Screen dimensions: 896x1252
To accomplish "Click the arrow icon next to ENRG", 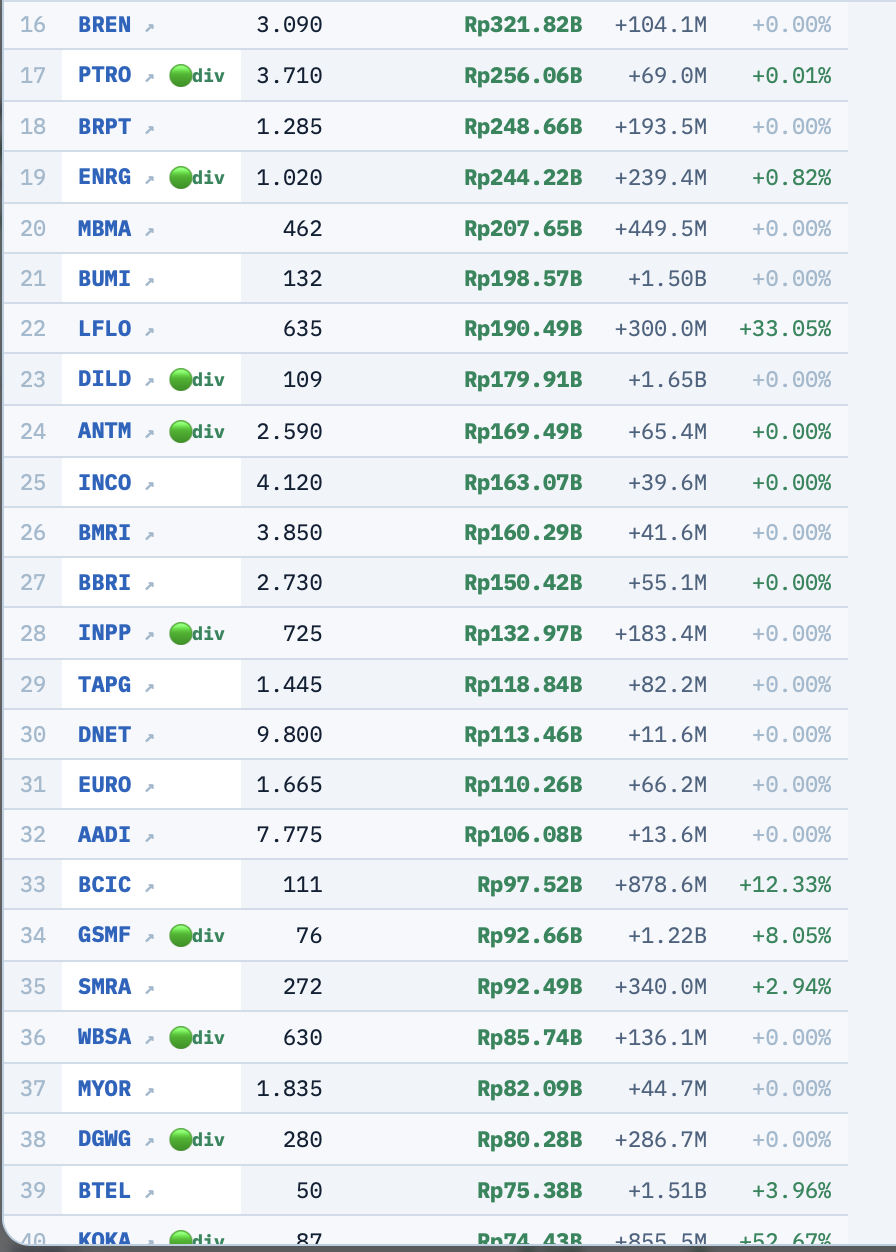I will coord(149,180).
